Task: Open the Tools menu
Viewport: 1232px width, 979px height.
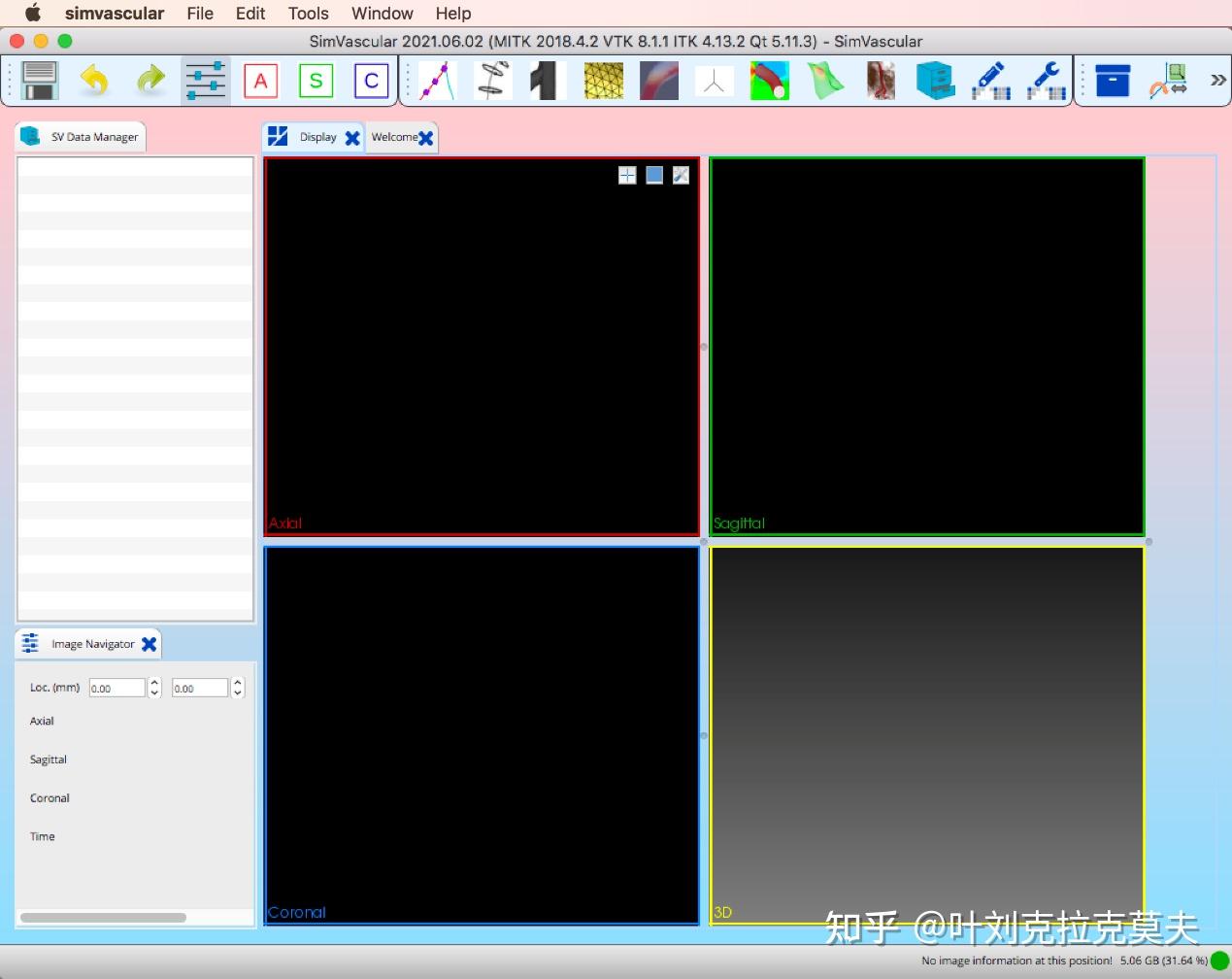Action: point(309,14)
